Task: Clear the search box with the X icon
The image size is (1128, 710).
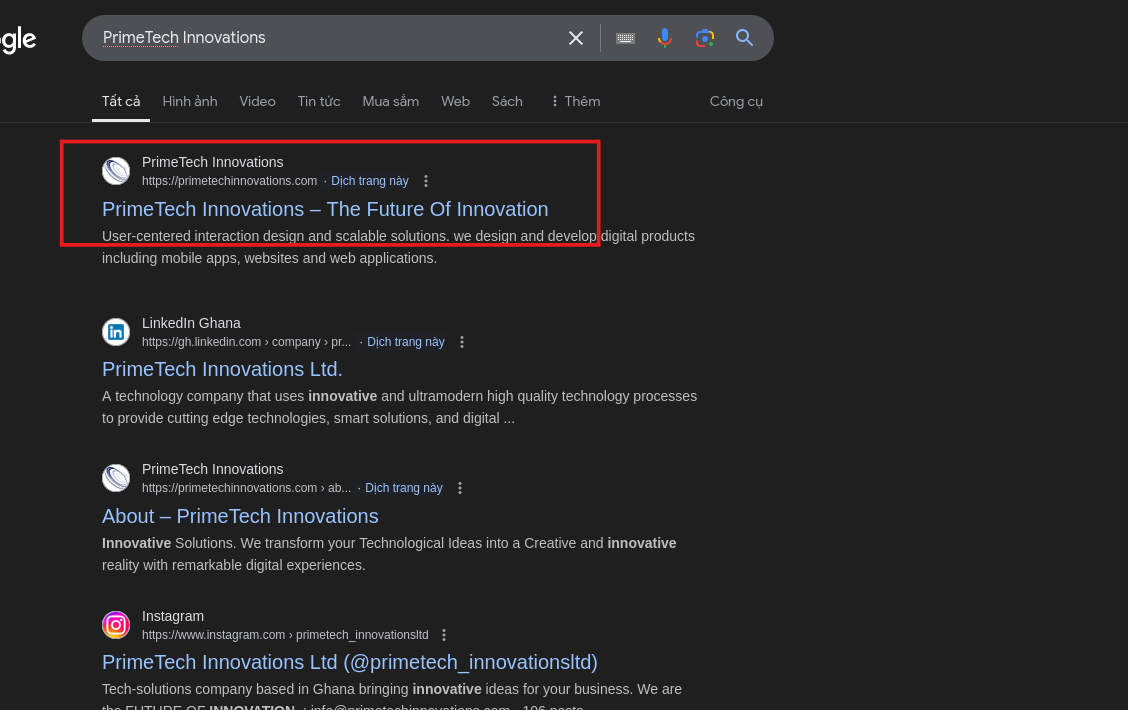Action: [x=576, y=38]
